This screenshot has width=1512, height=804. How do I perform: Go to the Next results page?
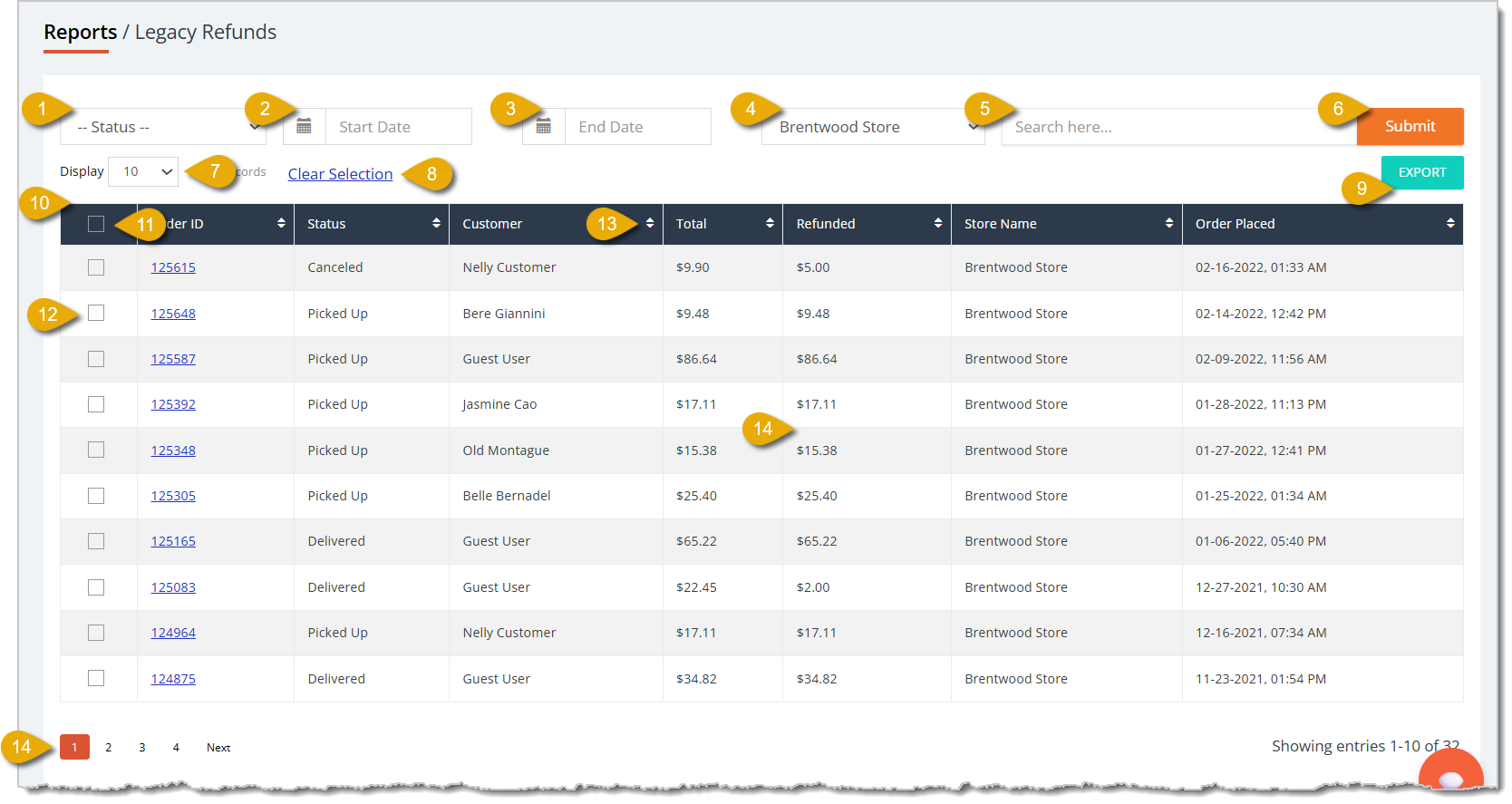coord(218,747)
